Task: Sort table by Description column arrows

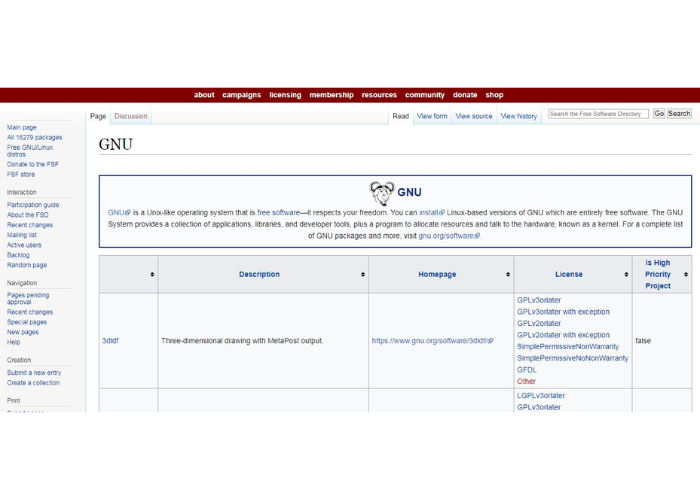Action: click(363, 275)
